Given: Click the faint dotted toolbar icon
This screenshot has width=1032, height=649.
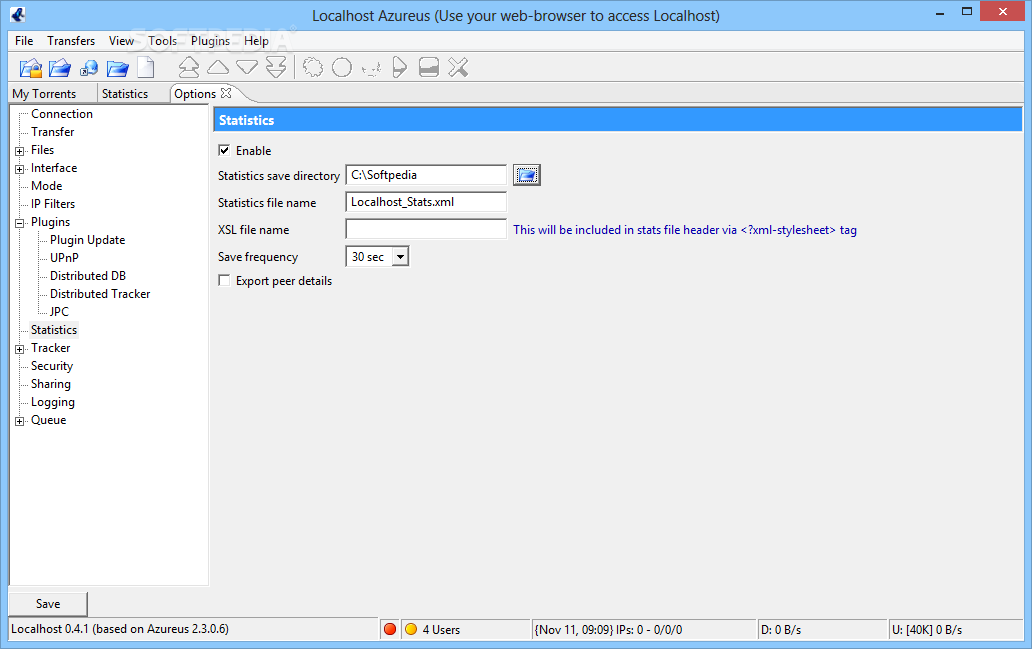Looking at the screenshot, I should point(371,68).
